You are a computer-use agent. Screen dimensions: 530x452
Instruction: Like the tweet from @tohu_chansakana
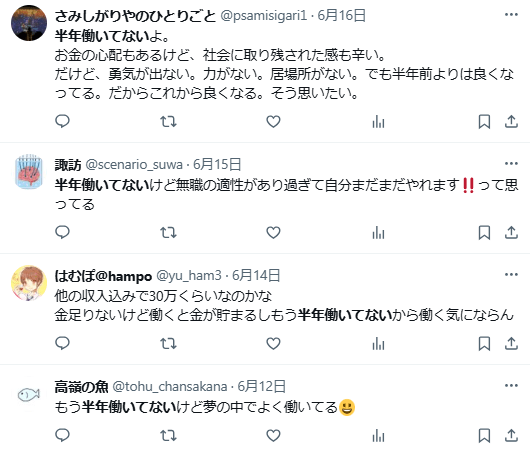pos(273,435)
